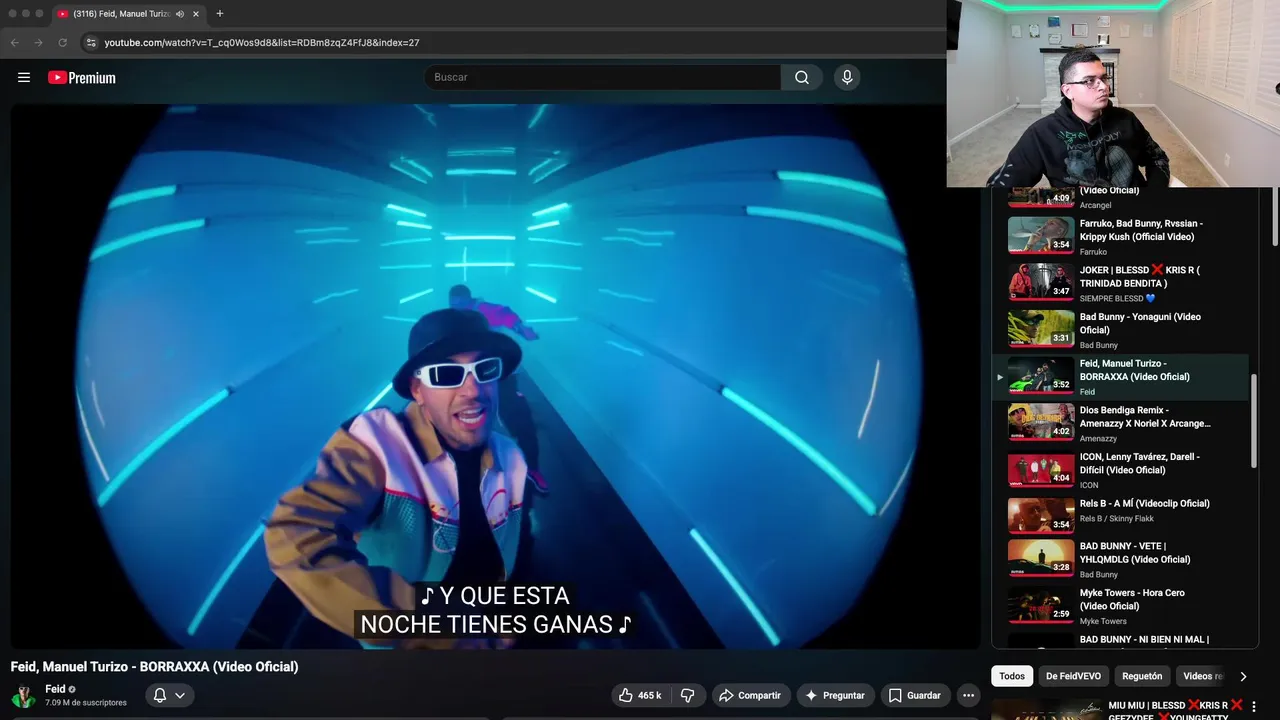Play Krippy Kush from the playlist
This screenshot has height=720, width=1280.
(x=1041, y=236)
